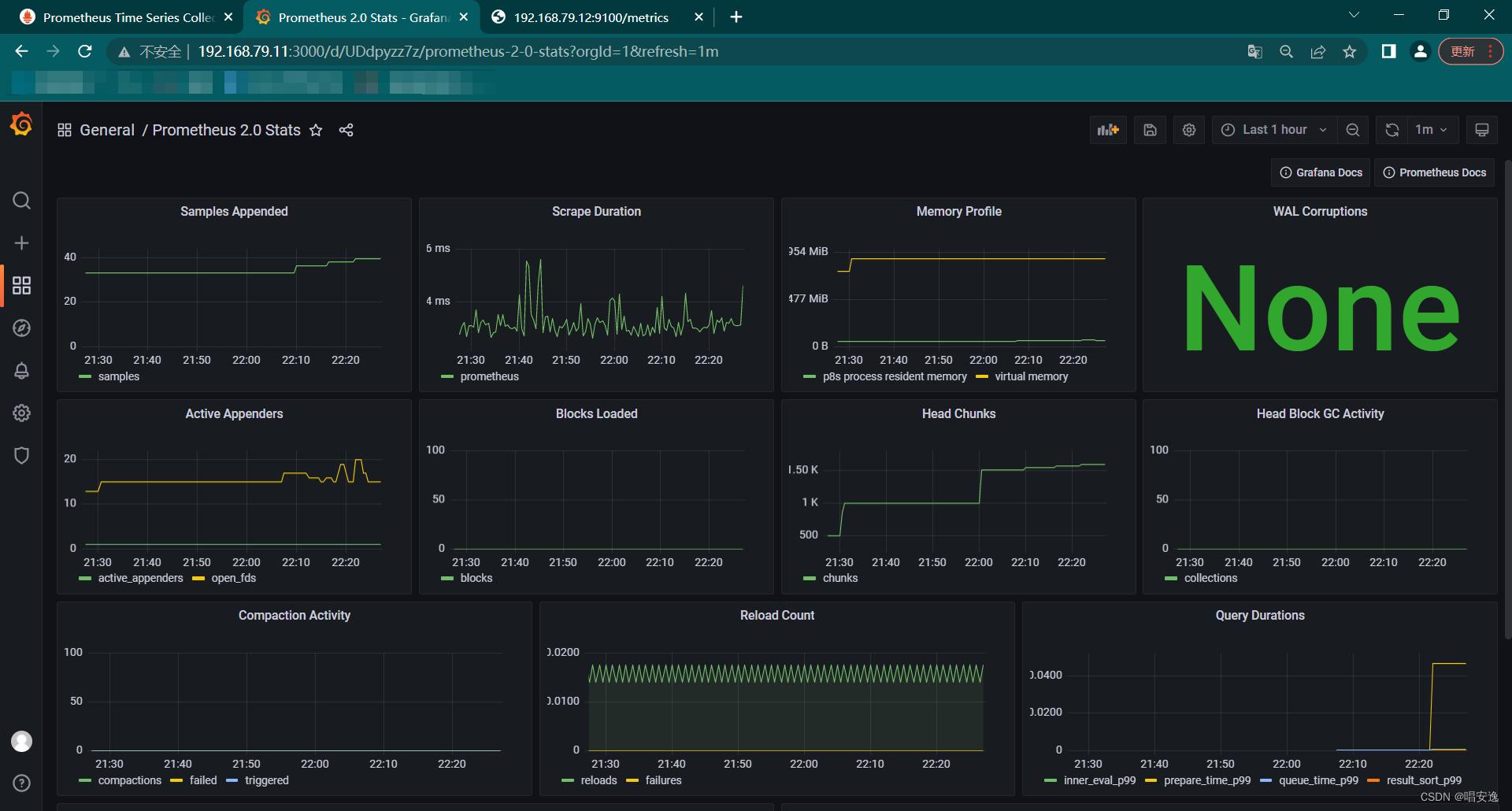Open the Compaction Activity panel title menu
The image size is (1512, 811).
295,615
